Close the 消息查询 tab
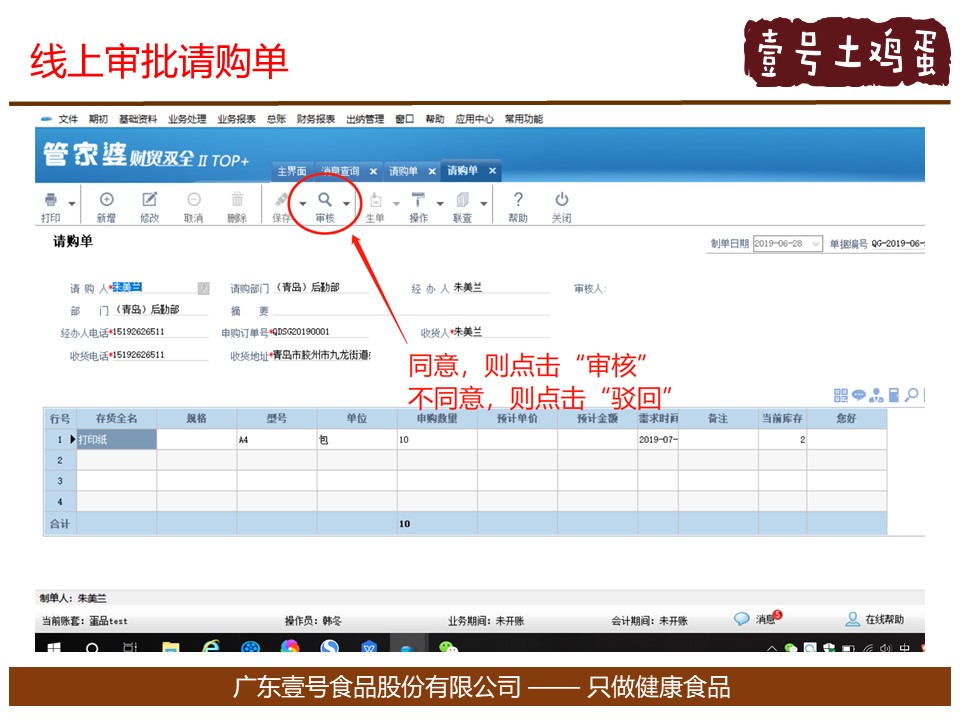Screen dimensions: 960x720 point(373,171)
